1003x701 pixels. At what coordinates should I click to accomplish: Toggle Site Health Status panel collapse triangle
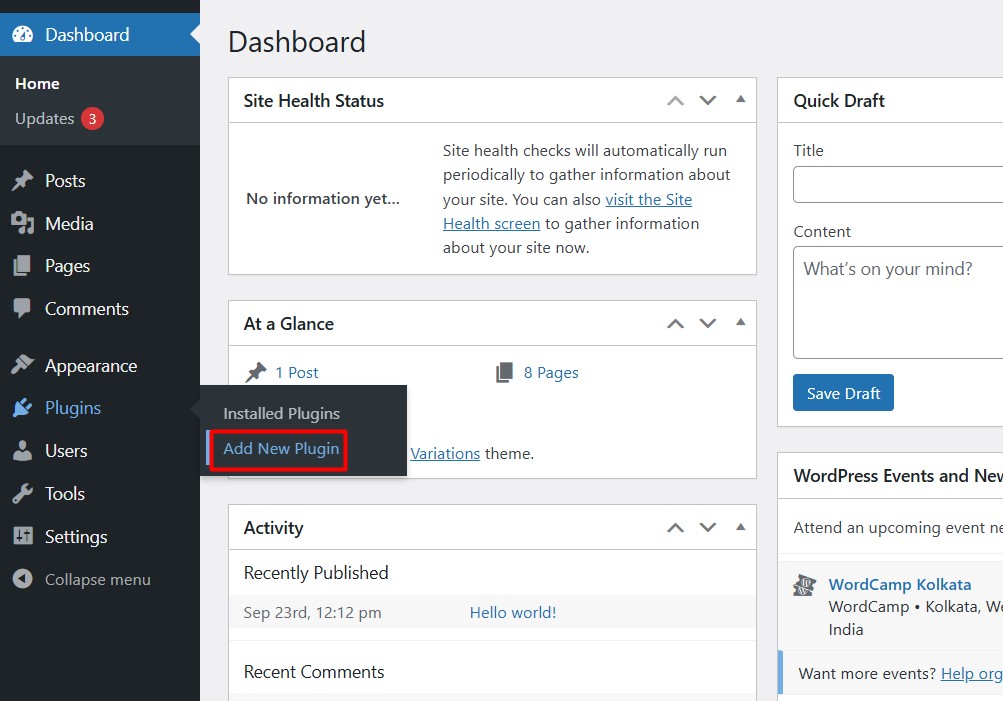point(741,99)
